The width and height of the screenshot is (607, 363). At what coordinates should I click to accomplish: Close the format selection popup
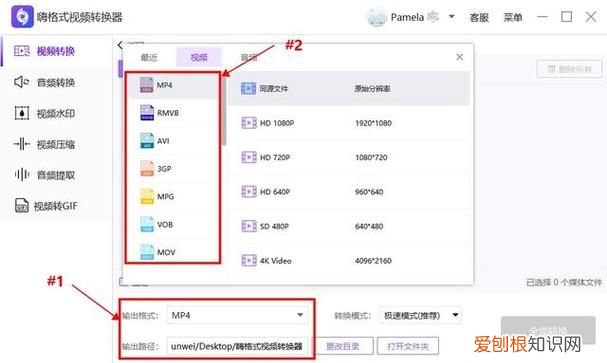[x=460, y=57]
